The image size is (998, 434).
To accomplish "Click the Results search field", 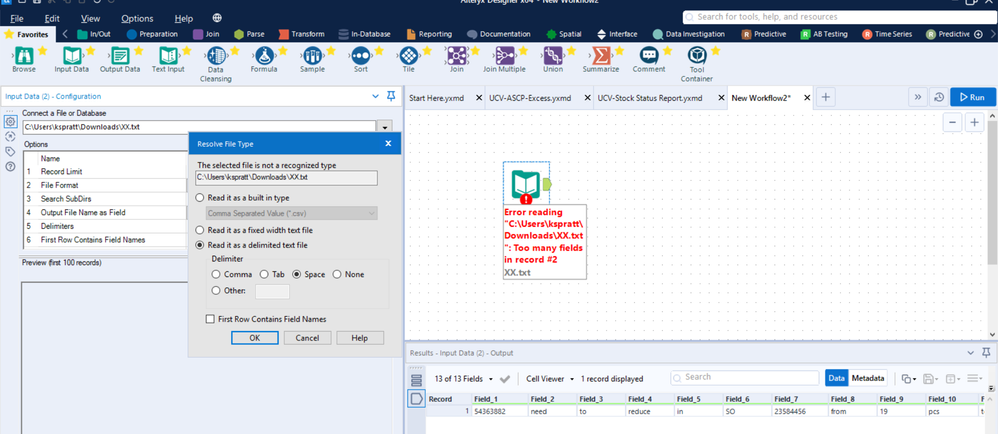I will click(x=745, y=377).
